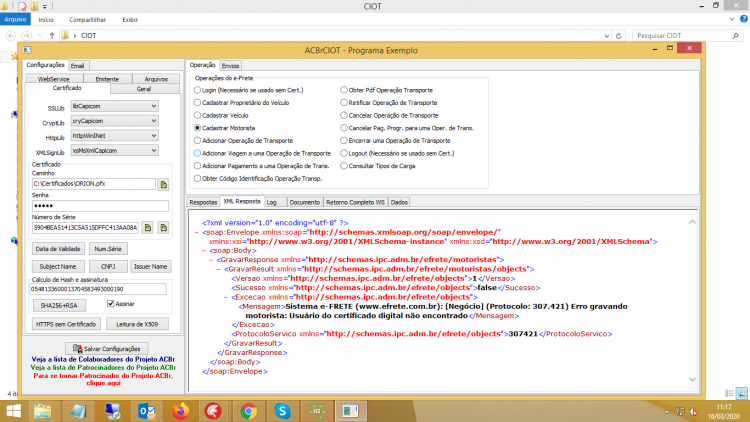
Task: Click second icon beside Número de Série field
Action: [163, 228]
